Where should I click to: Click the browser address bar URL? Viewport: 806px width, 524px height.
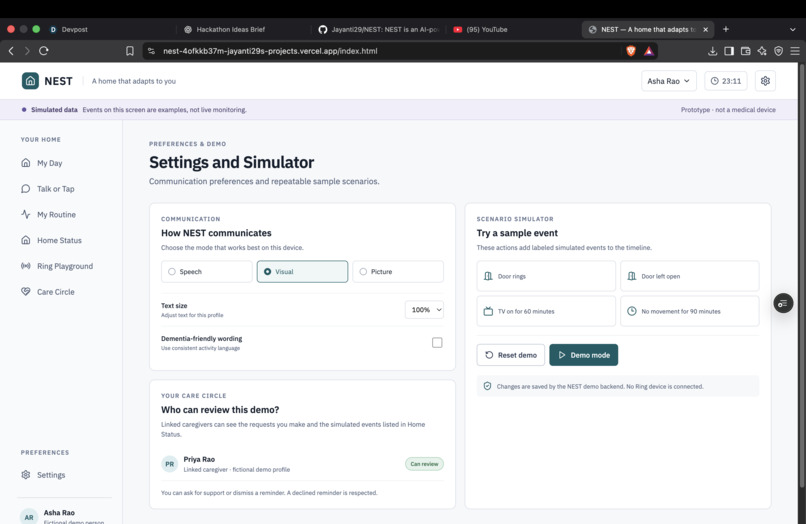[x=270, y=51]
